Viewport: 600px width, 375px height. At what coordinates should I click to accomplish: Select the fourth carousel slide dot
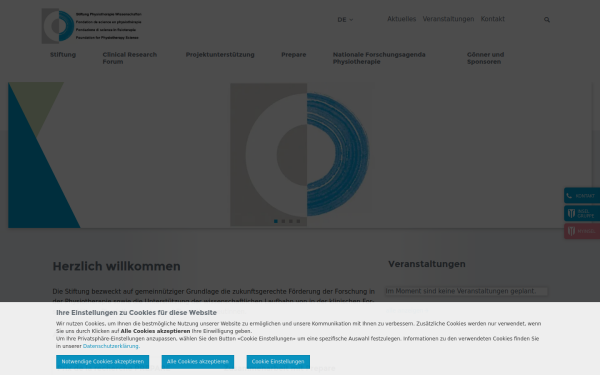(298, 221)
